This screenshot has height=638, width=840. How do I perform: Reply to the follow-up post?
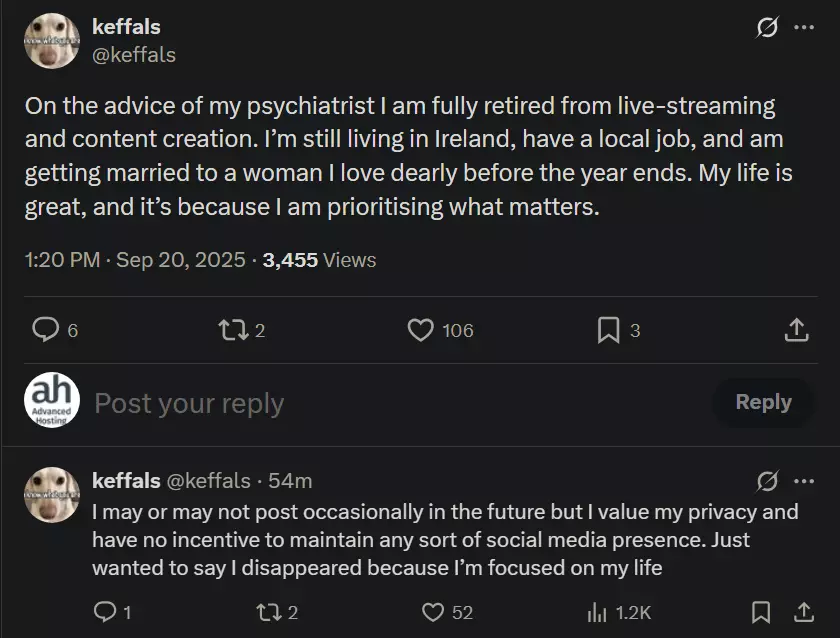click(104, 612)
